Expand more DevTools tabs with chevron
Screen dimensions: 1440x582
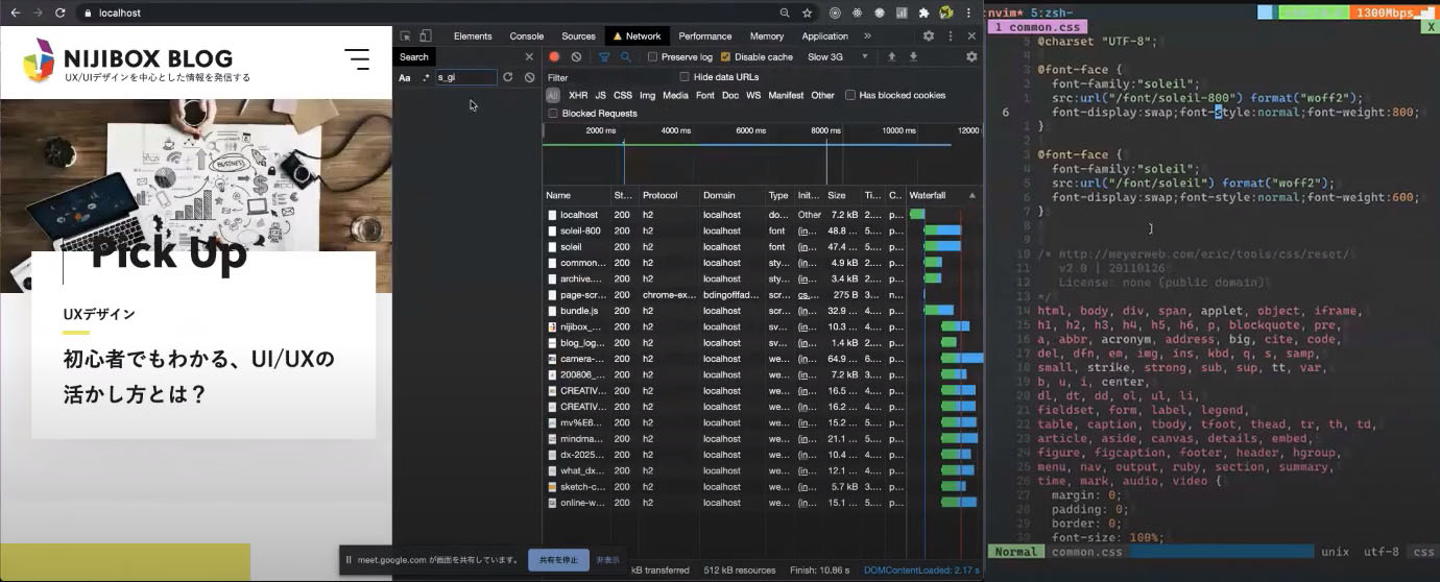[x=867, y=36]
